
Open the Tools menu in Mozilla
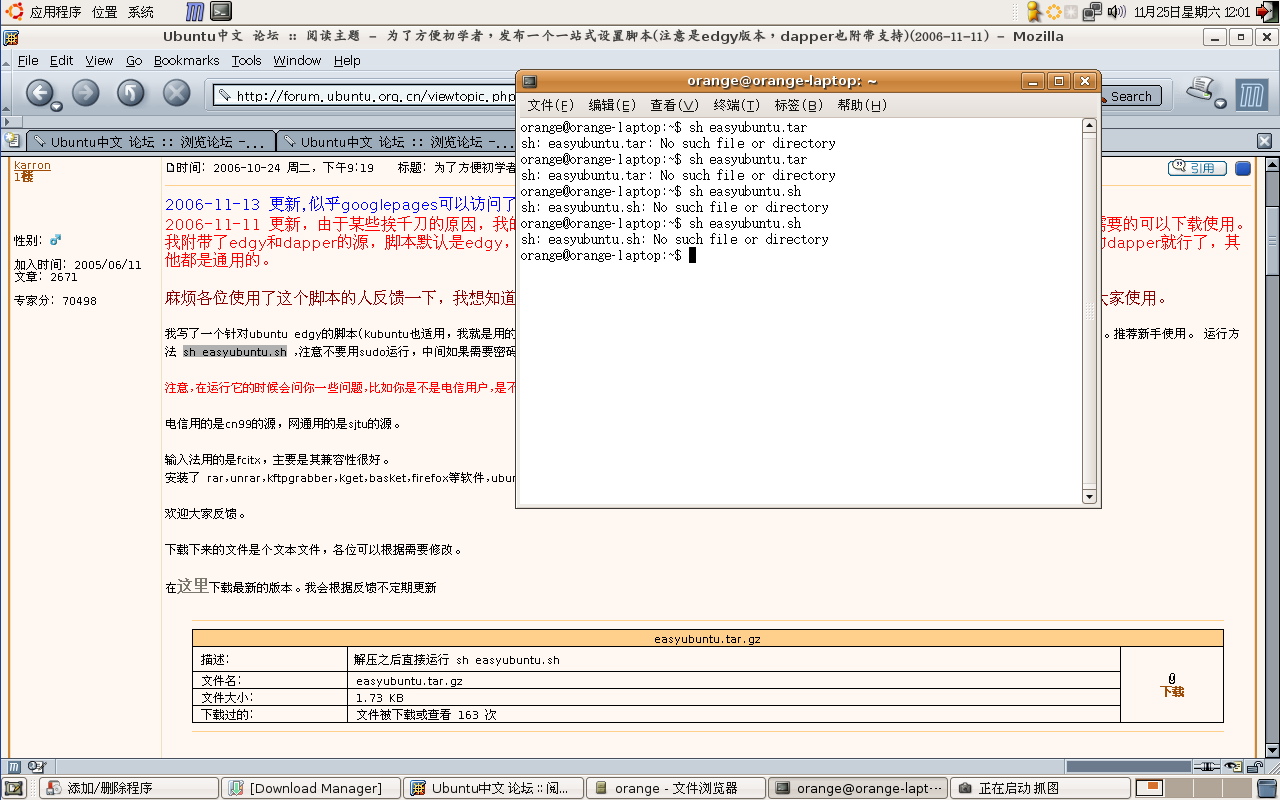click(x=246, y=60)
